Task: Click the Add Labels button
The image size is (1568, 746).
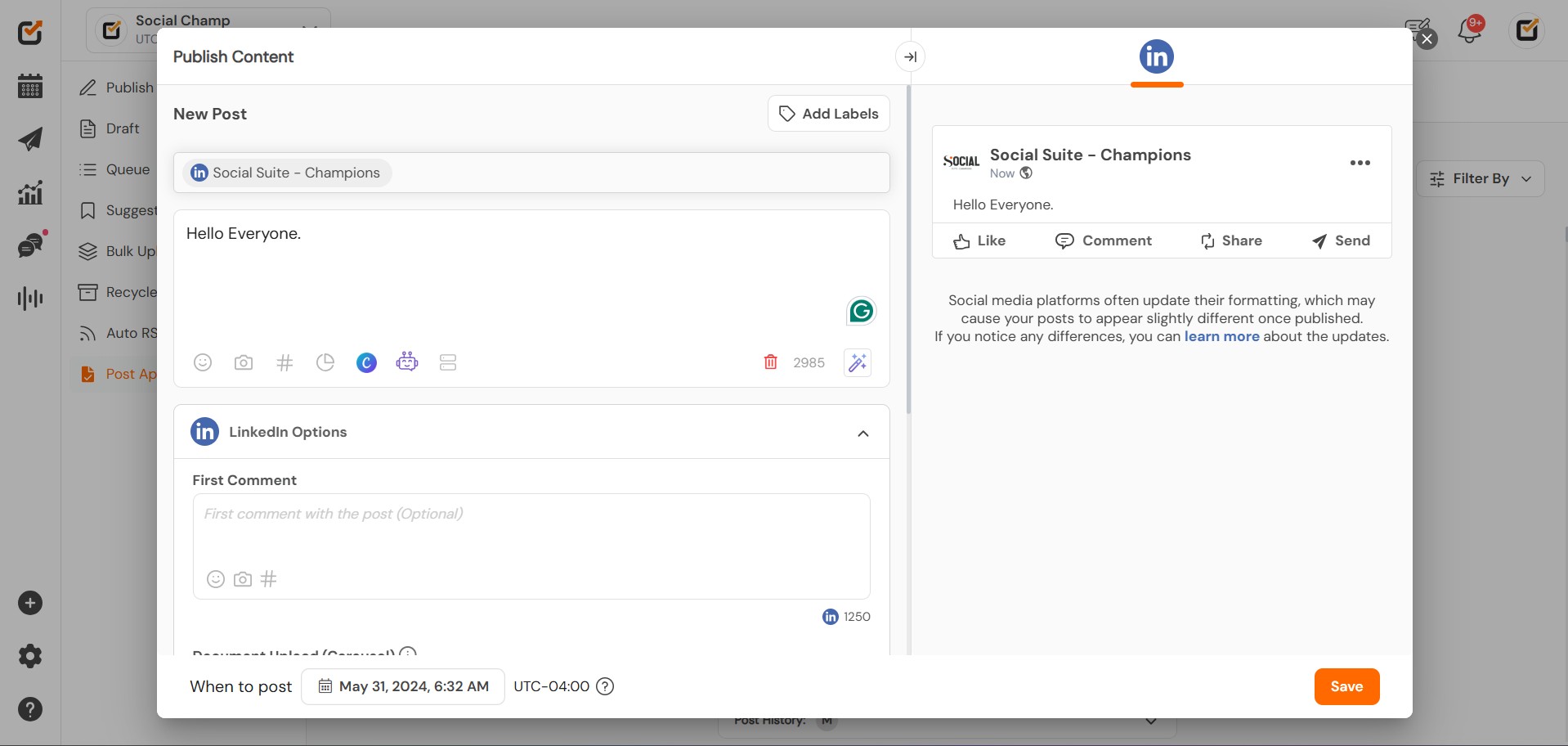Action: [x=828, y=114]
